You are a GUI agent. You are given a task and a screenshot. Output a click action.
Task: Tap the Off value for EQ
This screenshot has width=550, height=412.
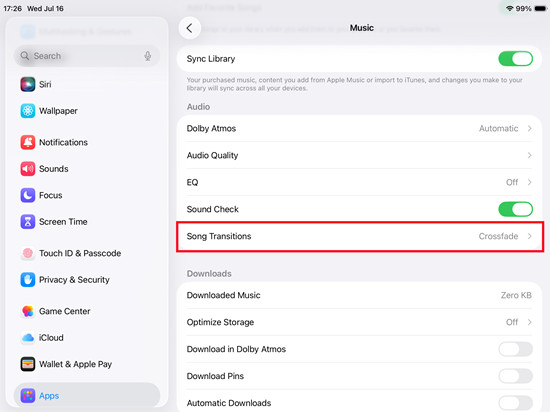(512, 182)
